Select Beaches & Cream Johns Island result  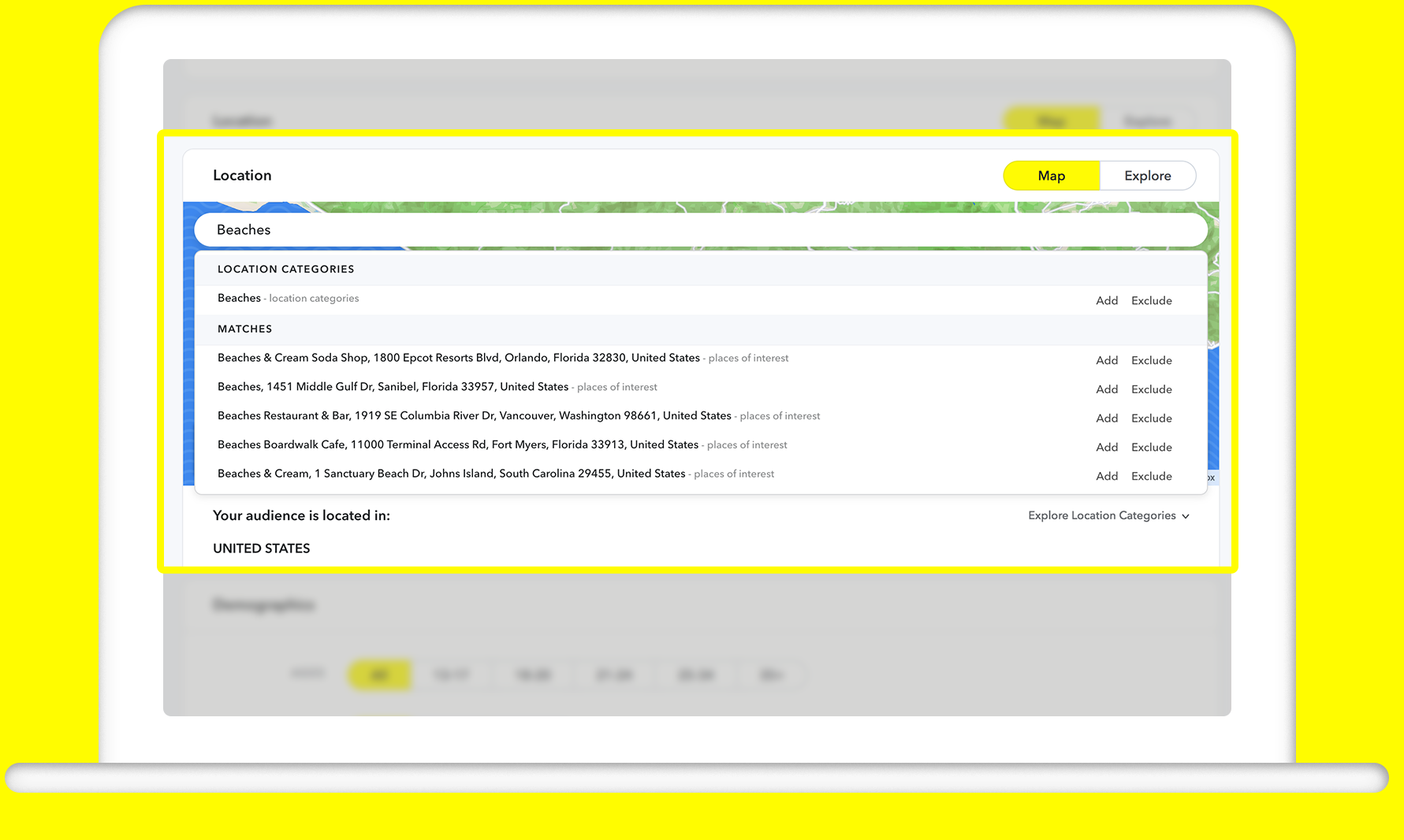point(701,474)
